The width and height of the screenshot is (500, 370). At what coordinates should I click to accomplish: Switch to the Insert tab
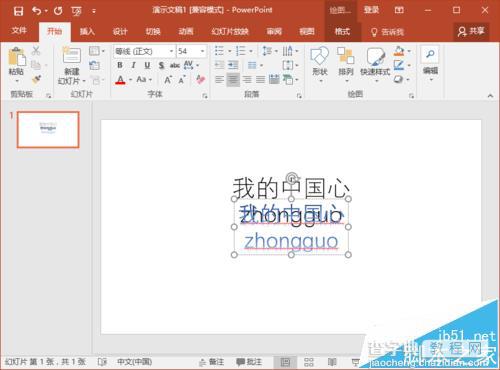[x=87, y=31]
